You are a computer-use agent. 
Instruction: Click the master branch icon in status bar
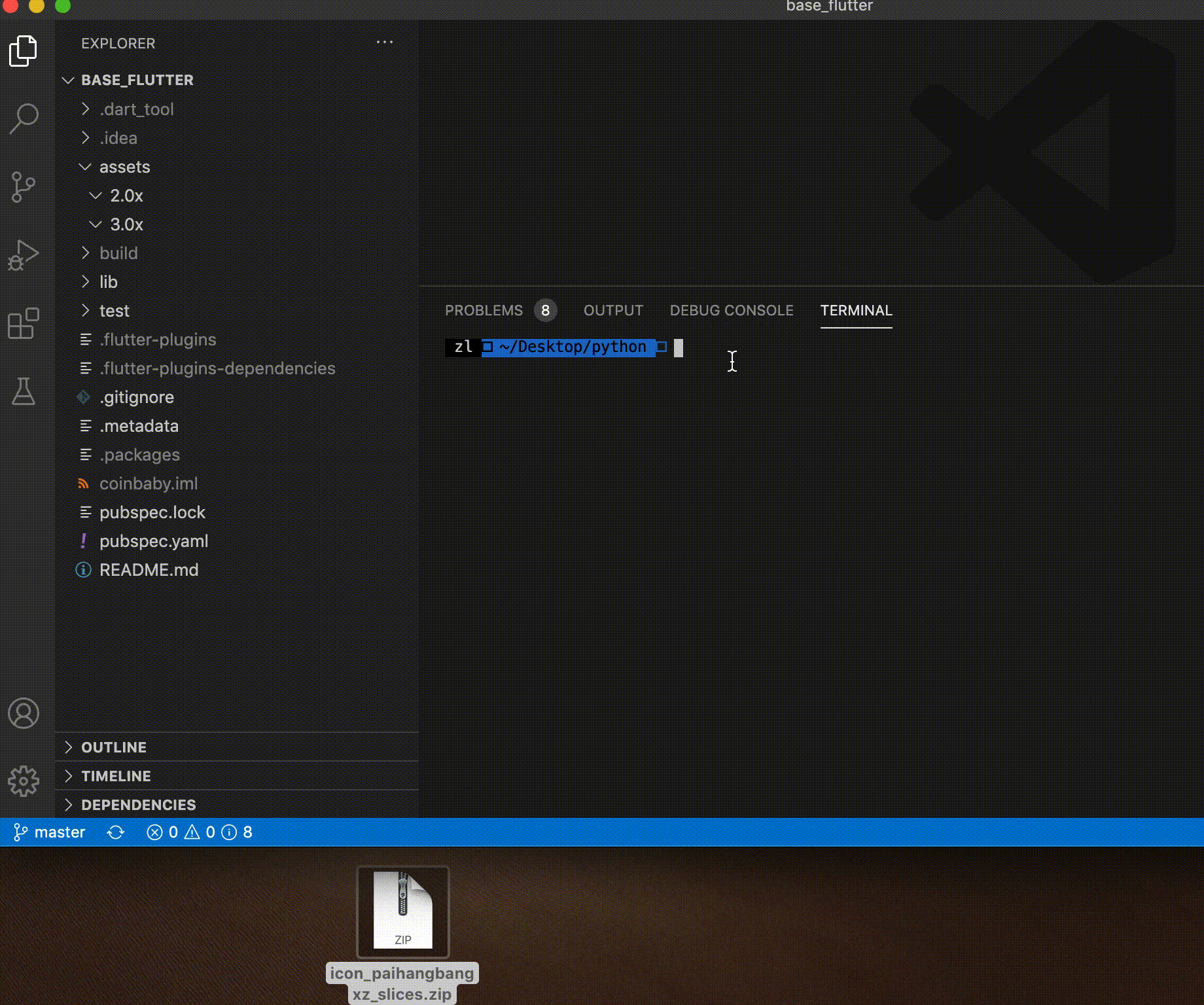(x=20, y=832)
